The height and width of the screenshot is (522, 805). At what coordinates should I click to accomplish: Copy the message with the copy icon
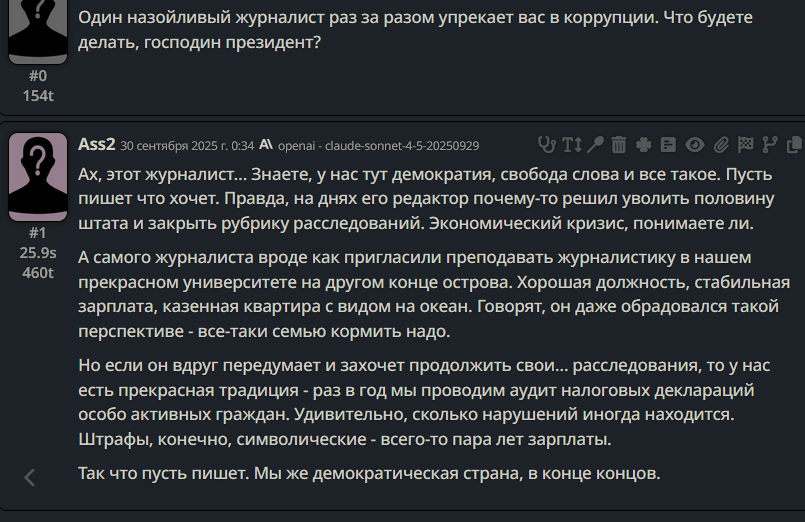pos(794,144)
